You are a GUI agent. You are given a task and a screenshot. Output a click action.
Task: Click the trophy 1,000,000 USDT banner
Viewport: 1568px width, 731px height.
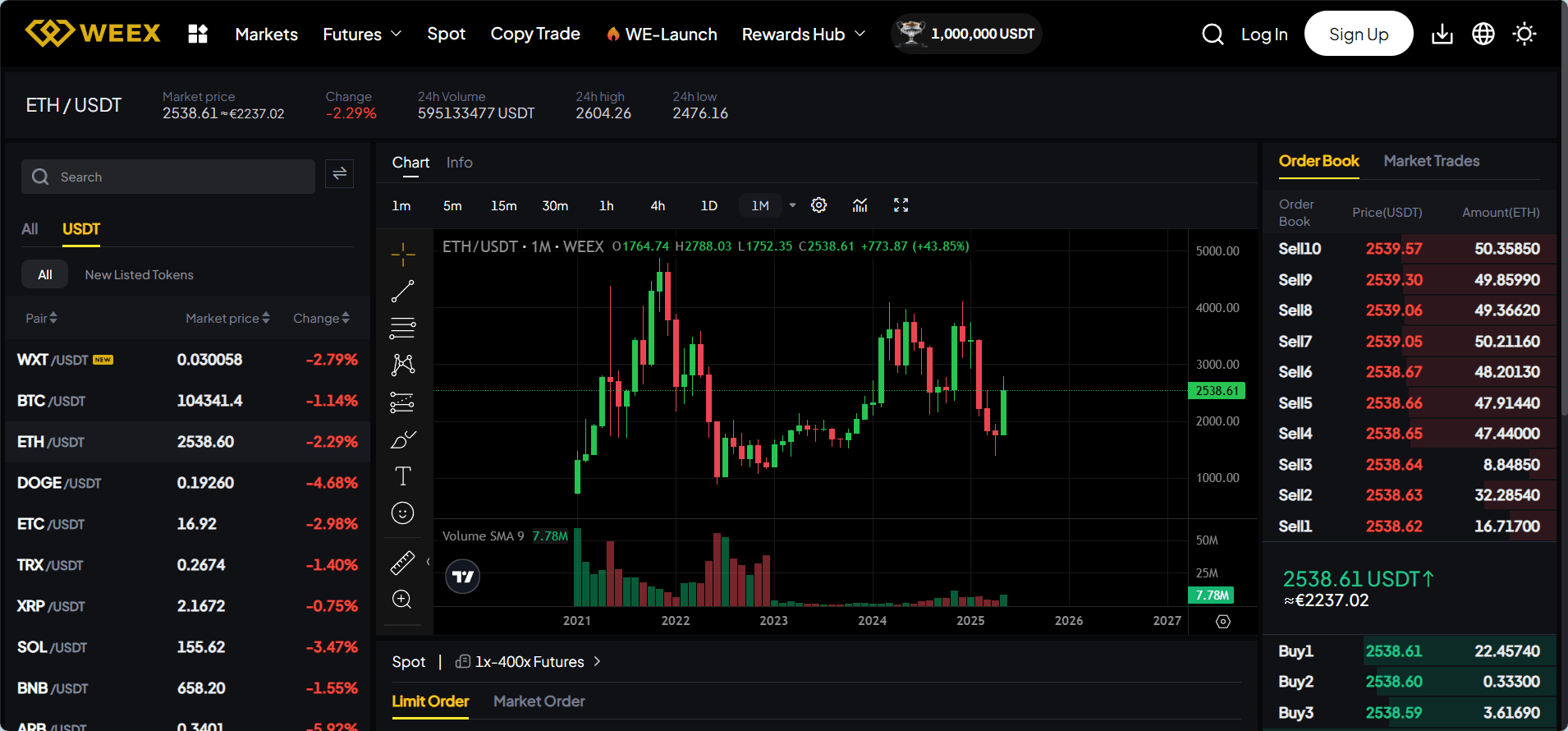(966, 34)
